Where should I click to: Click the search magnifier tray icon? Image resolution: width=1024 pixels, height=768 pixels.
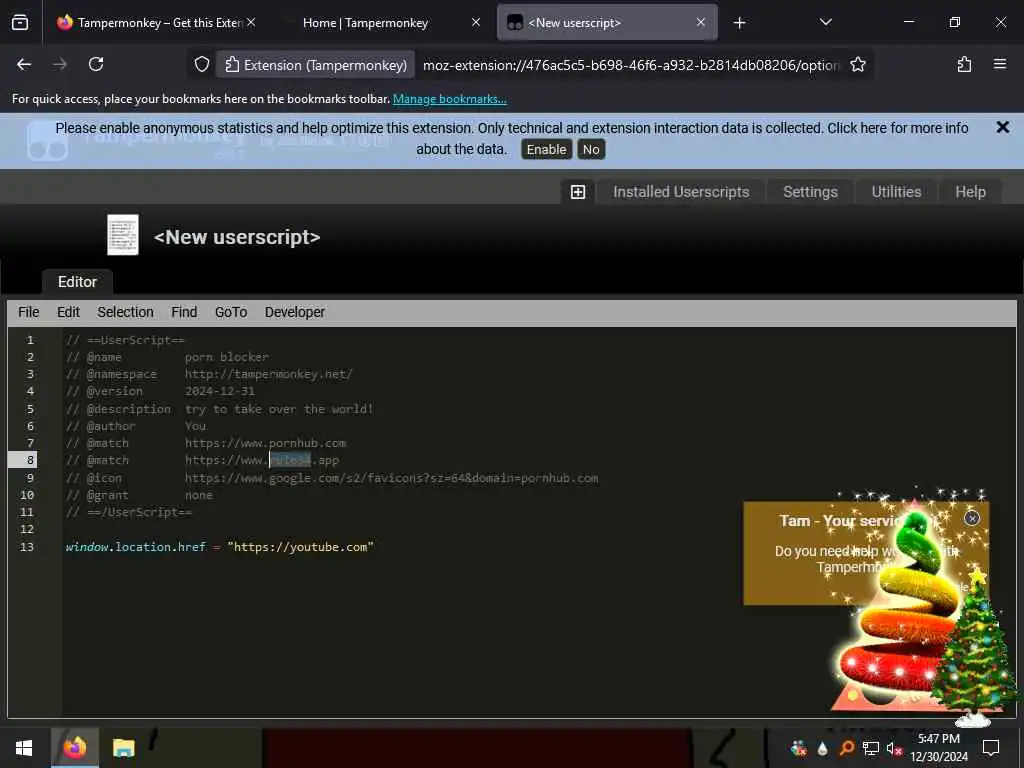click(x=846, y=748)
